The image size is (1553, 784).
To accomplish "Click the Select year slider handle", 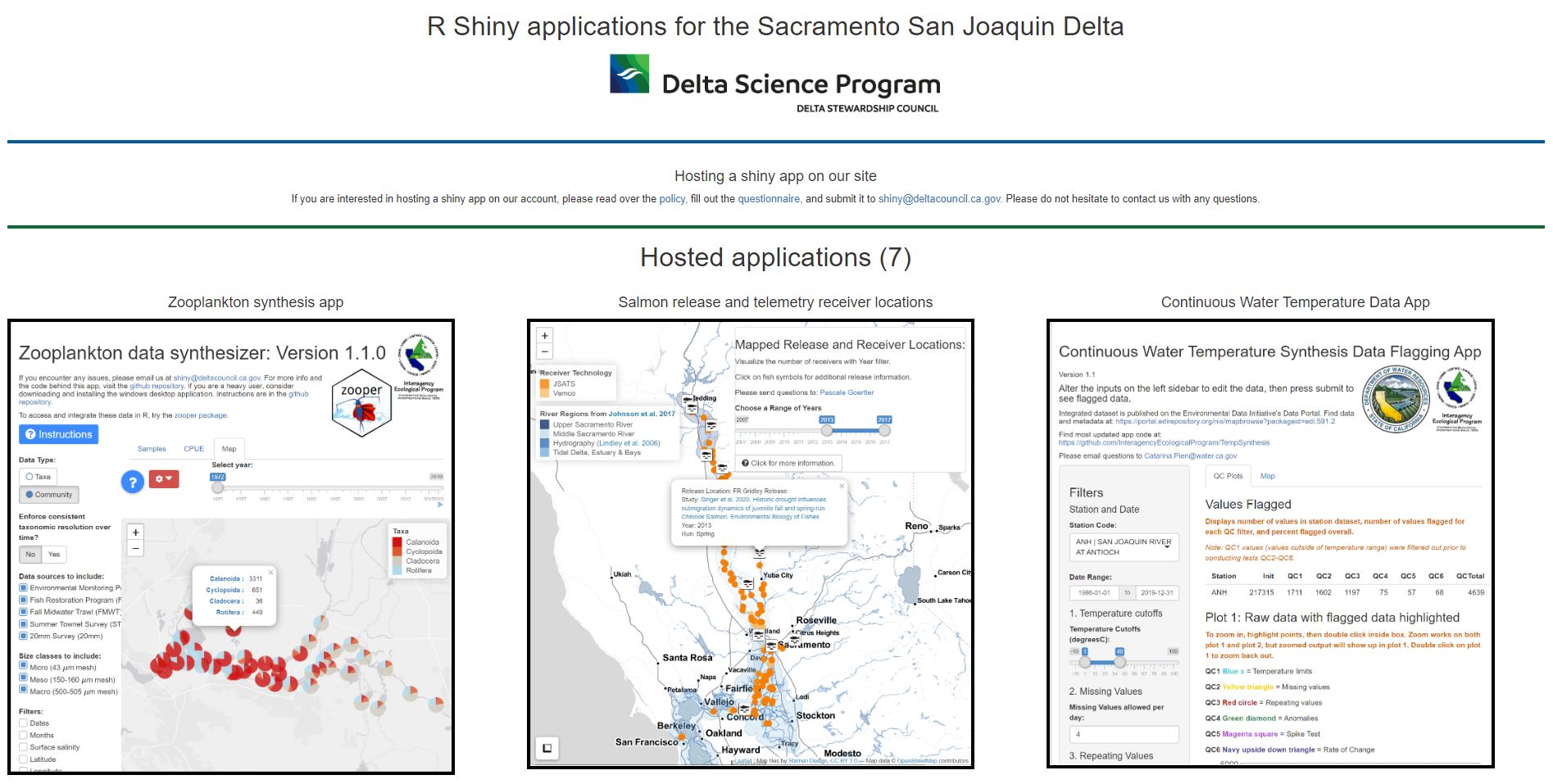I will click(x=217, y=487).
